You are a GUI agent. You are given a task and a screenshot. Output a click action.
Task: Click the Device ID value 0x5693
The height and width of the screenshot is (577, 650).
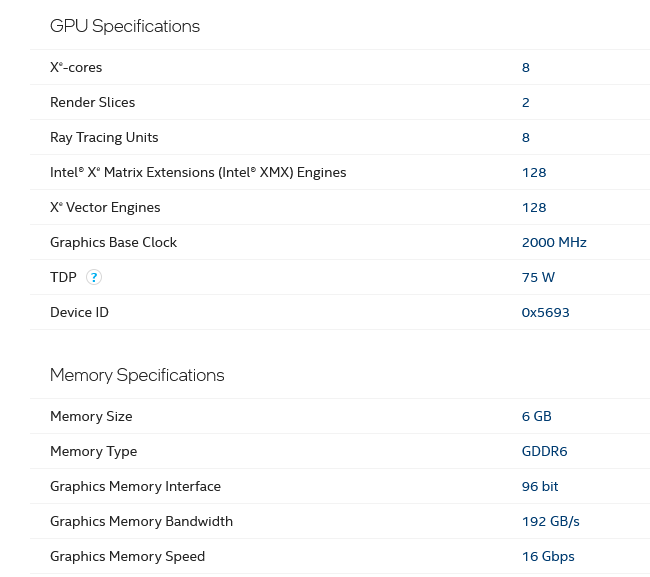(545, 312)
